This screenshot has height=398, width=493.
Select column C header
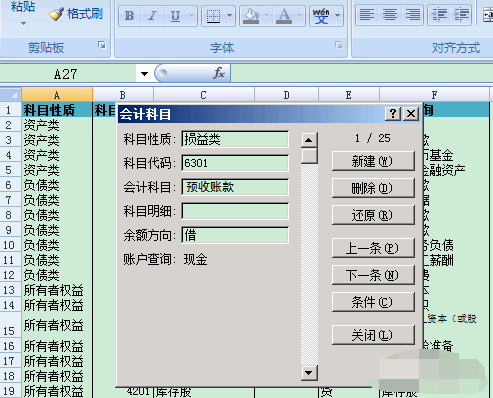point(203,95)
